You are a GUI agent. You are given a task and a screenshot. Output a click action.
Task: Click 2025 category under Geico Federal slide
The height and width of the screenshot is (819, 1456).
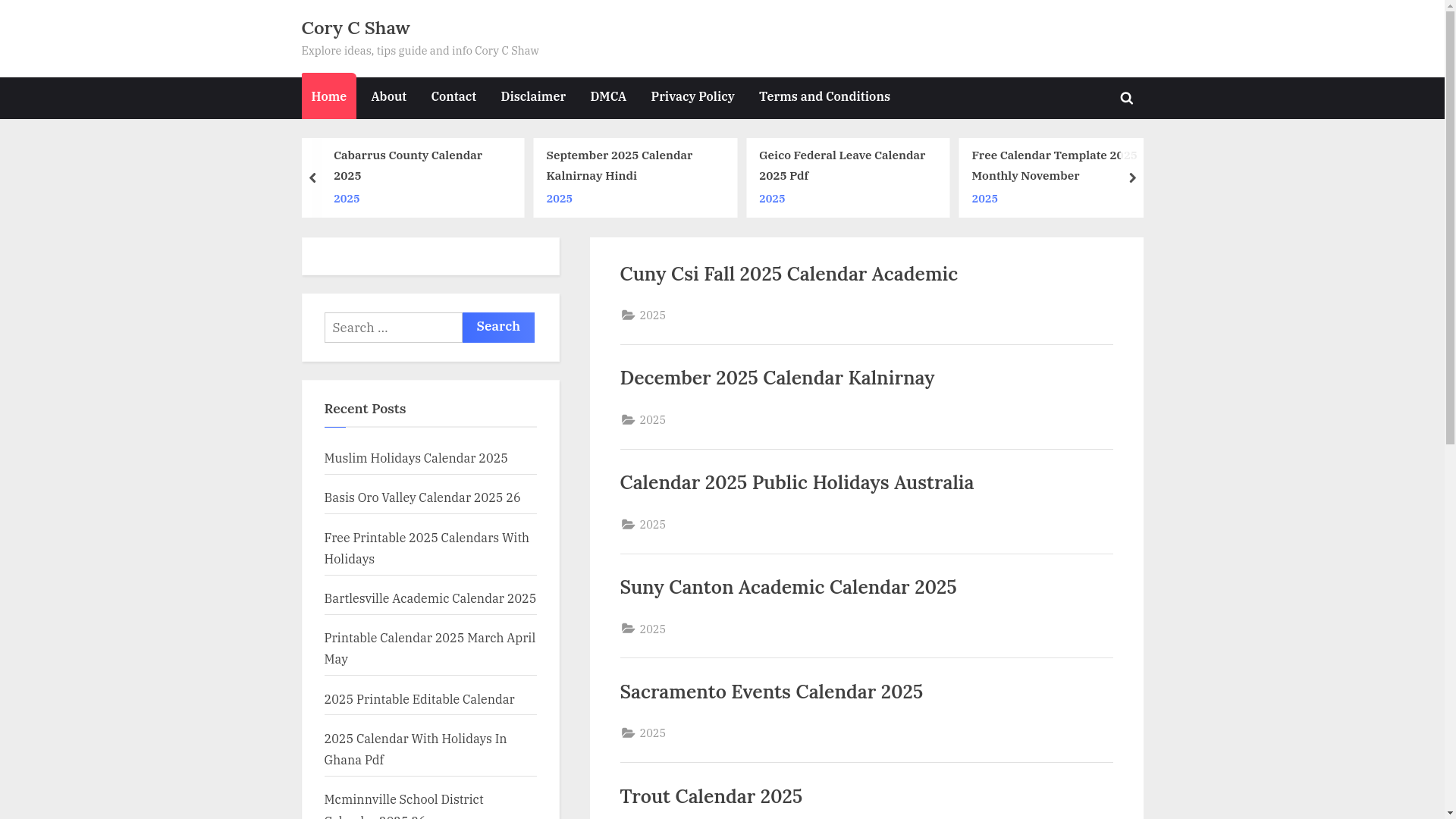[x=772, y=199]
